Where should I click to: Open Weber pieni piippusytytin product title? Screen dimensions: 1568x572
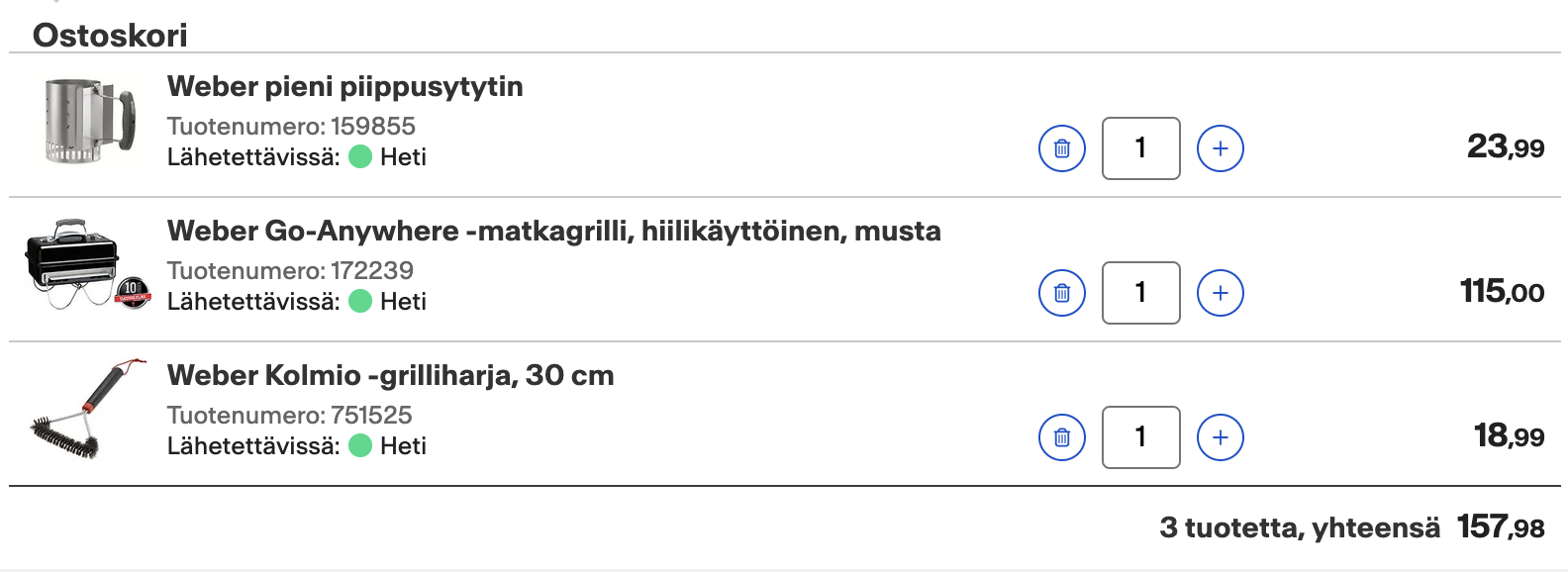tap(344, 86)
